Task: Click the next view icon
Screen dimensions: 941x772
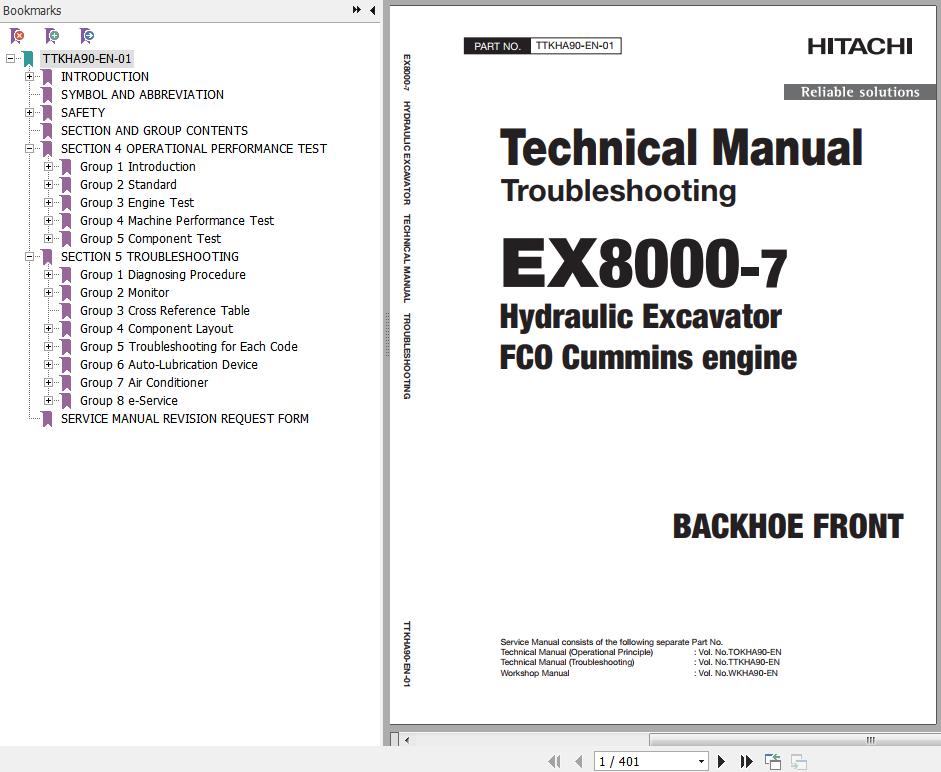Action: tap(799, 761)
